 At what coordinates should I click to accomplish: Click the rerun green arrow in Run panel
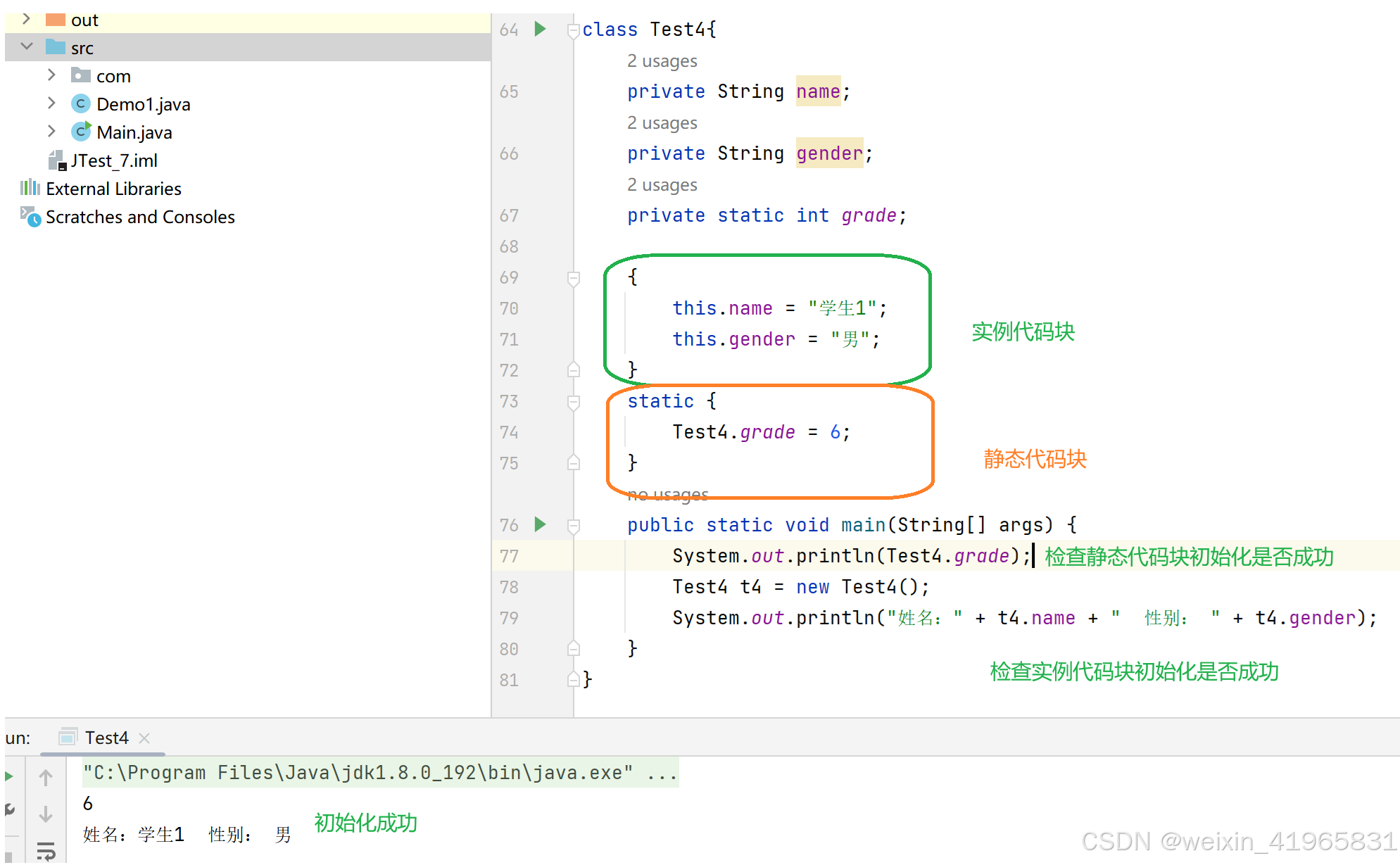(9, 776)
